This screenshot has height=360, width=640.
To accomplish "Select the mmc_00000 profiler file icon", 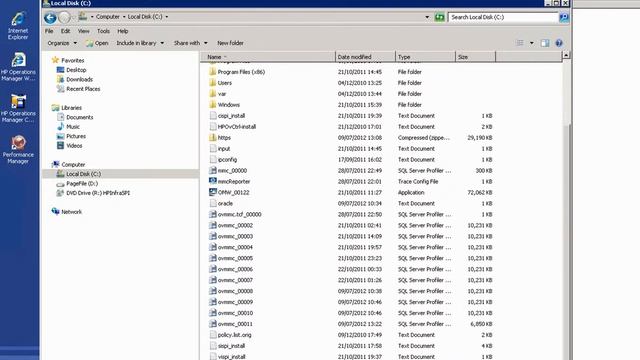I will [x=213, y=171].
